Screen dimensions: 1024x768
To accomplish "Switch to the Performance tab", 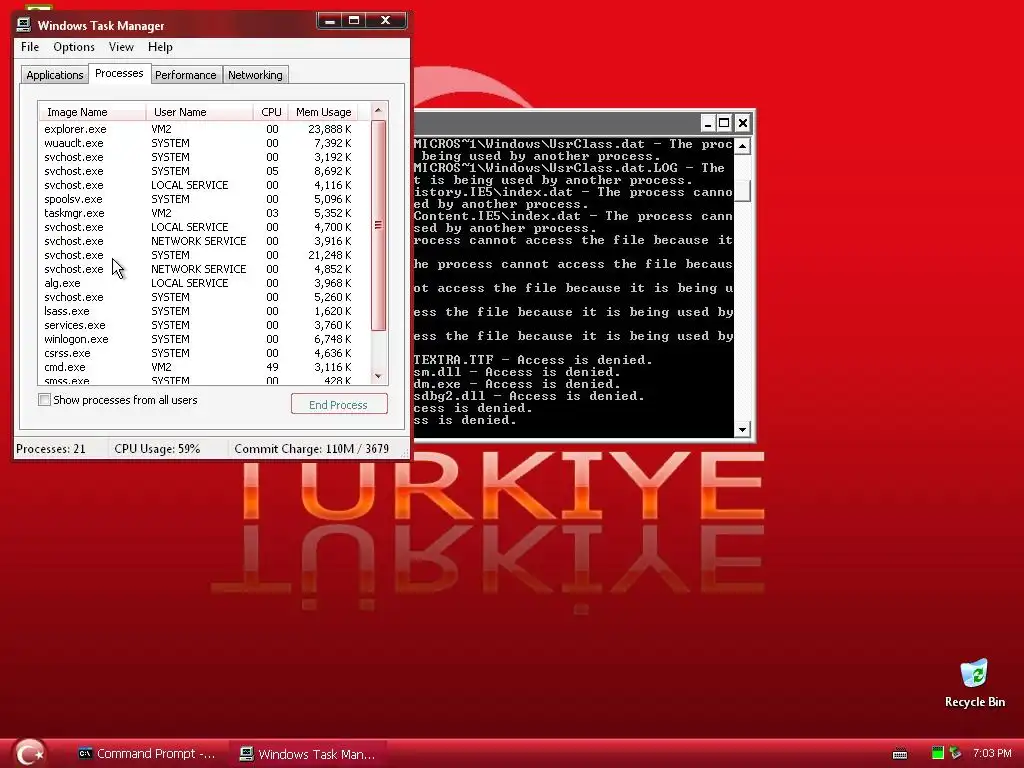I will click(x=185, y=75).
